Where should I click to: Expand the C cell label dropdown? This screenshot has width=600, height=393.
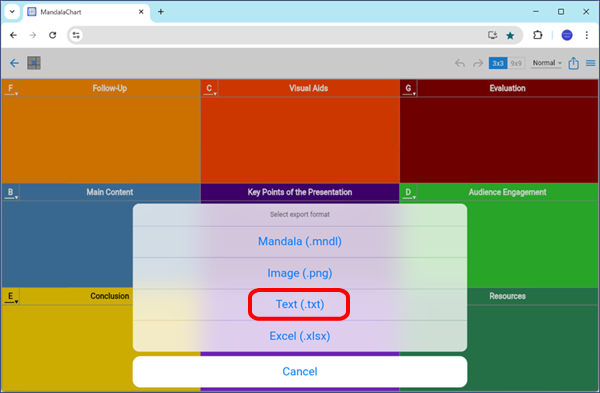tap(209, 89)
